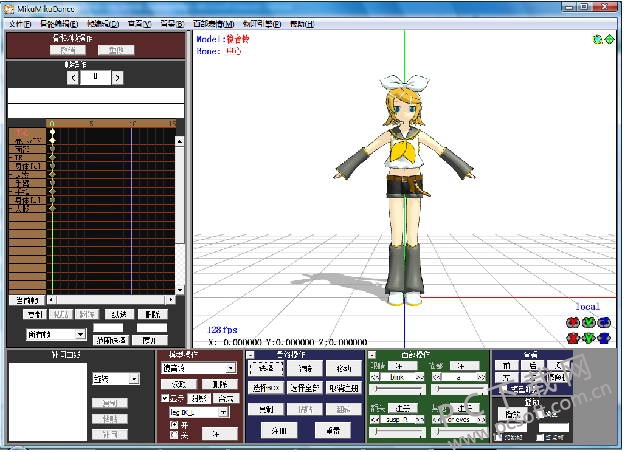Toggle the 显示 checkbox in model panel
Screen dimensions: 624x452
pos(165,398)
